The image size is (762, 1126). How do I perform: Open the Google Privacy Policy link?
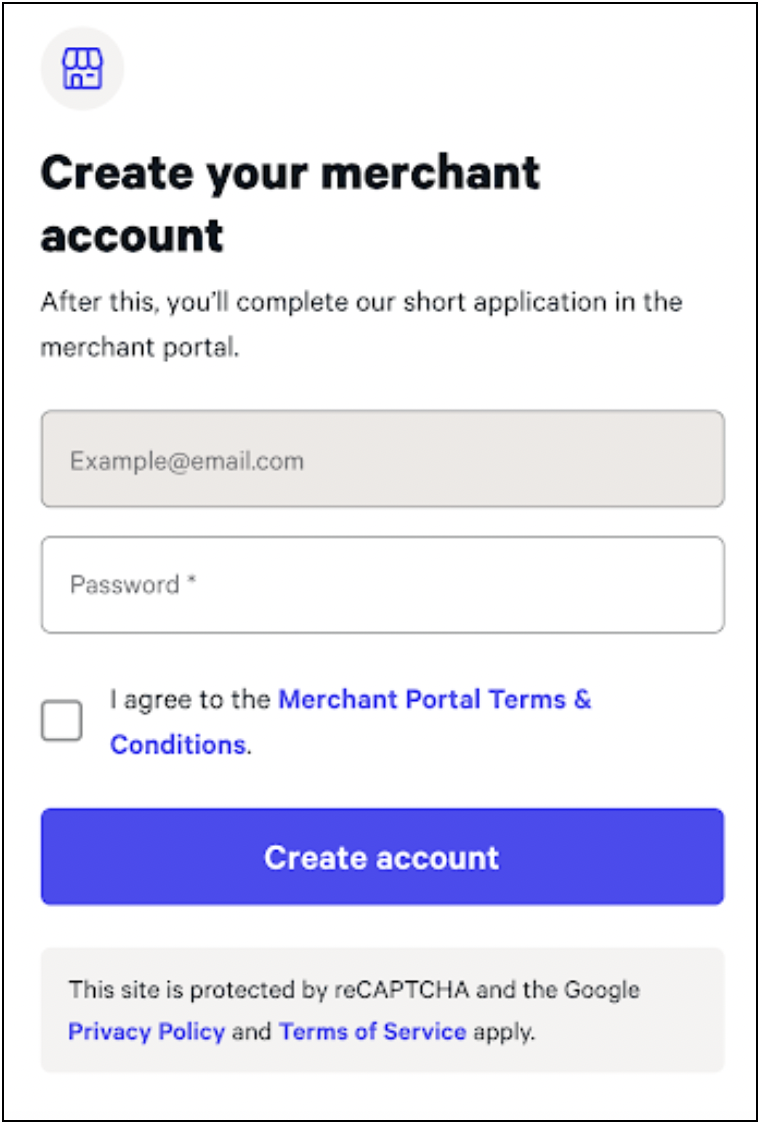pos(147,1032)
